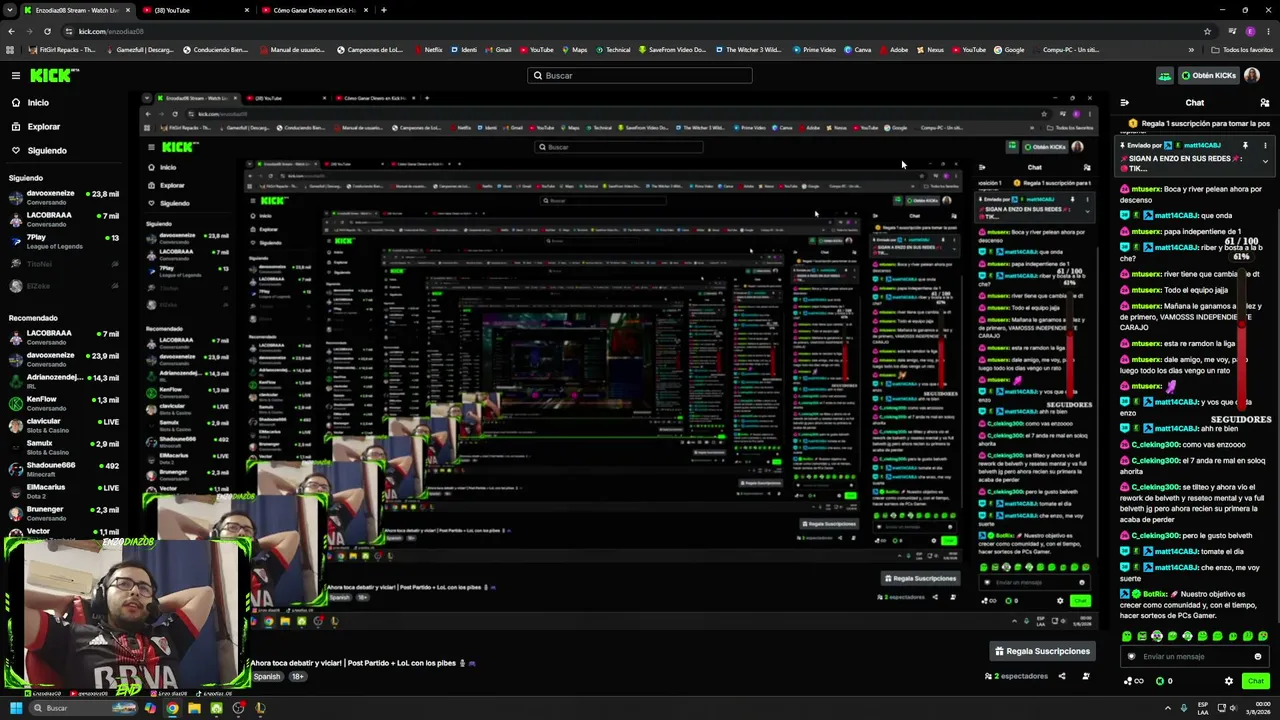
Task: Click the heart icon in message field
Action: tap(1132, 657)
